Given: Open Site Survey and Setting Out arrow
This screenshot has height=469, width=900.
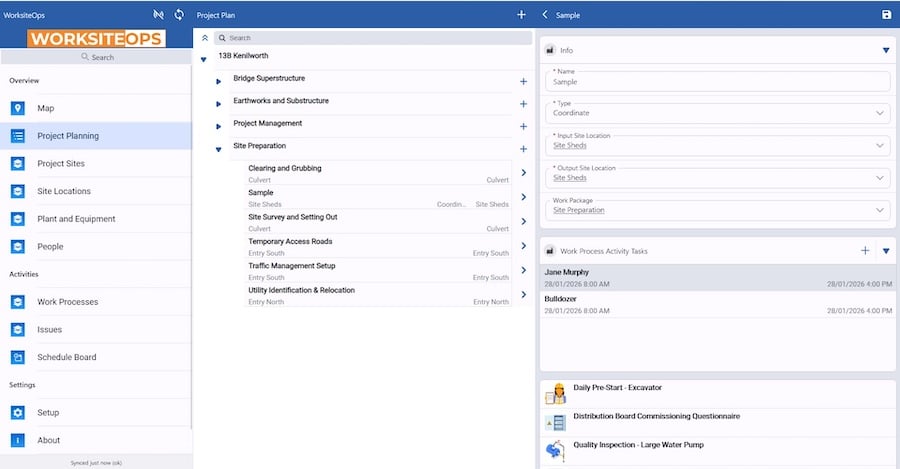Looking at the screenshot, I should coord(523,221).
